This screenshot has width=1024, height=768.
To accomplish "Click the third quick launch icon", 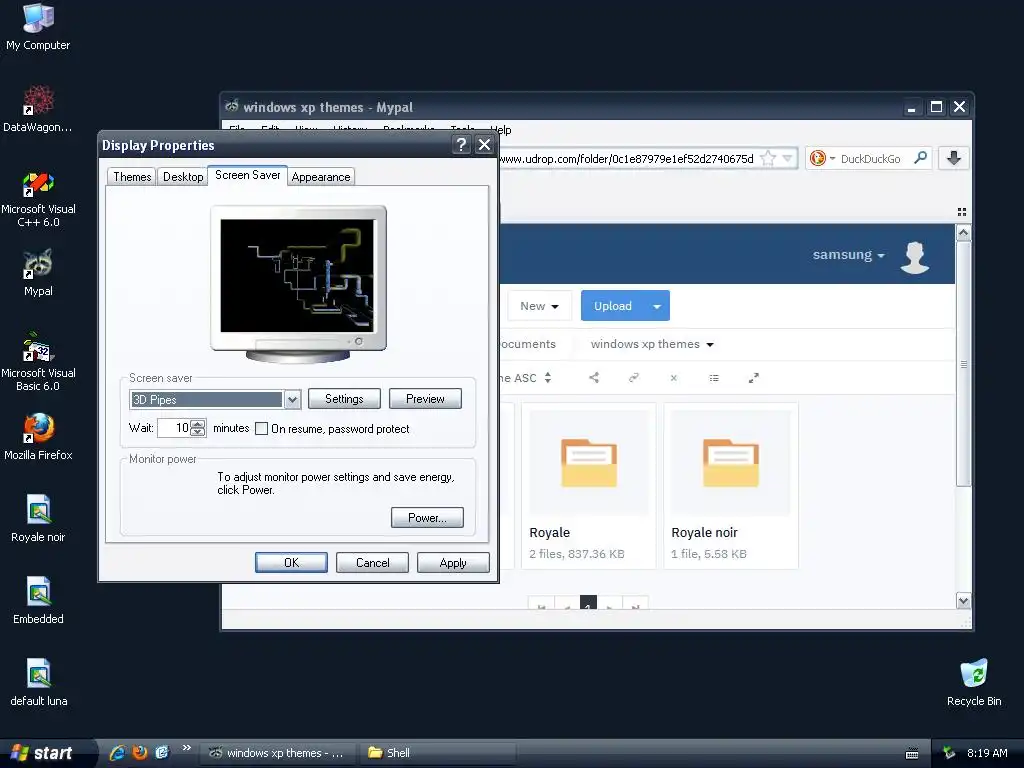I will coord(162,752).
